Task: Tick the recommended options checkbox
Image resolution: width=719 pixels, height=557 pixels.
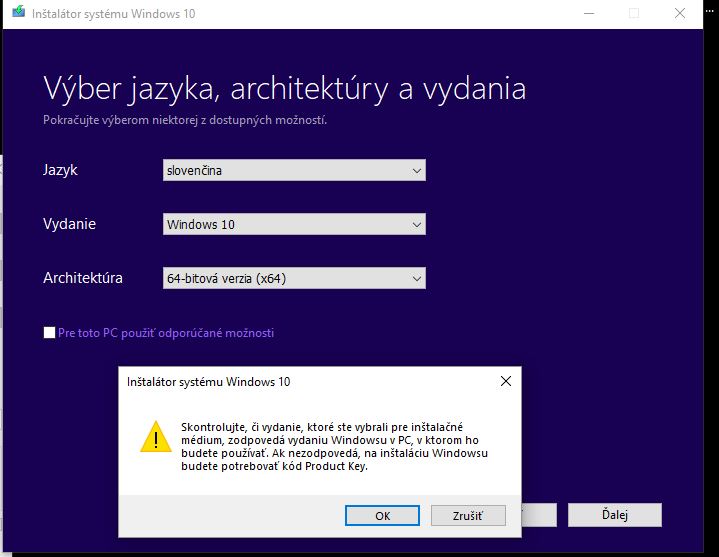Action: [x=49, y=332]
